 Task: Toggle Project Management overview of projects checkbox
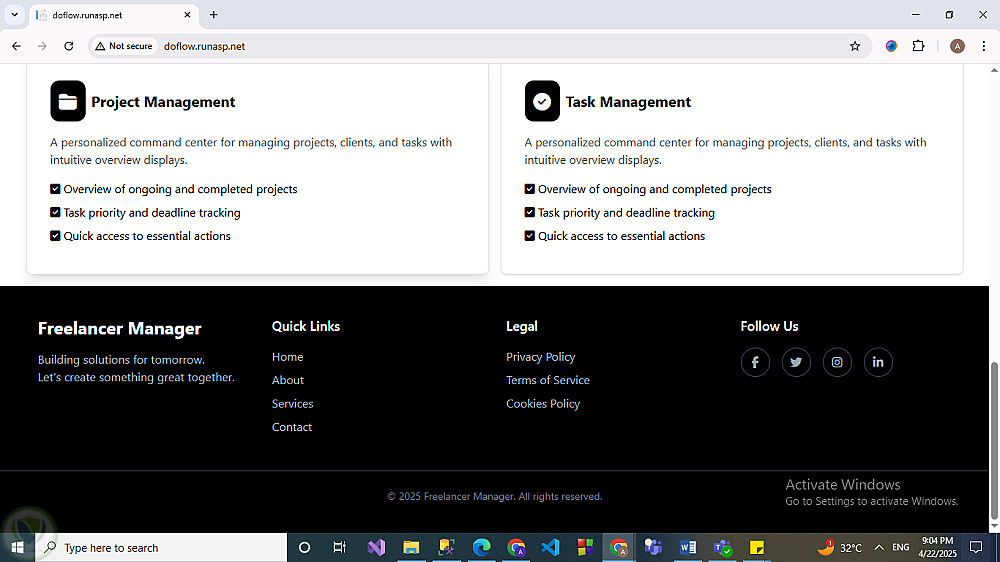55,189
